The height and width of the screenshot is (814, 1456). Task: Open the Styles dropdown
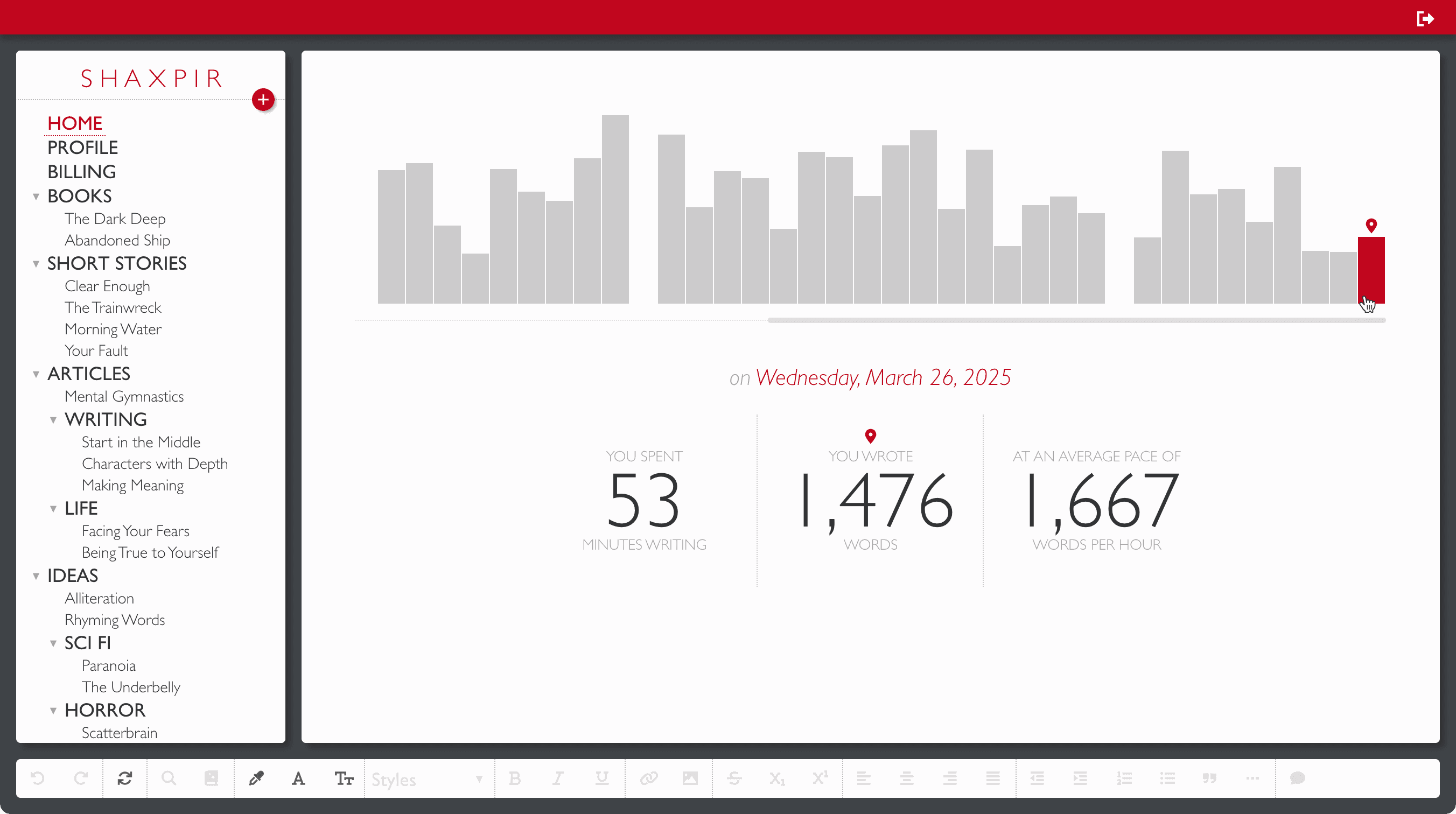pos(427,778)
